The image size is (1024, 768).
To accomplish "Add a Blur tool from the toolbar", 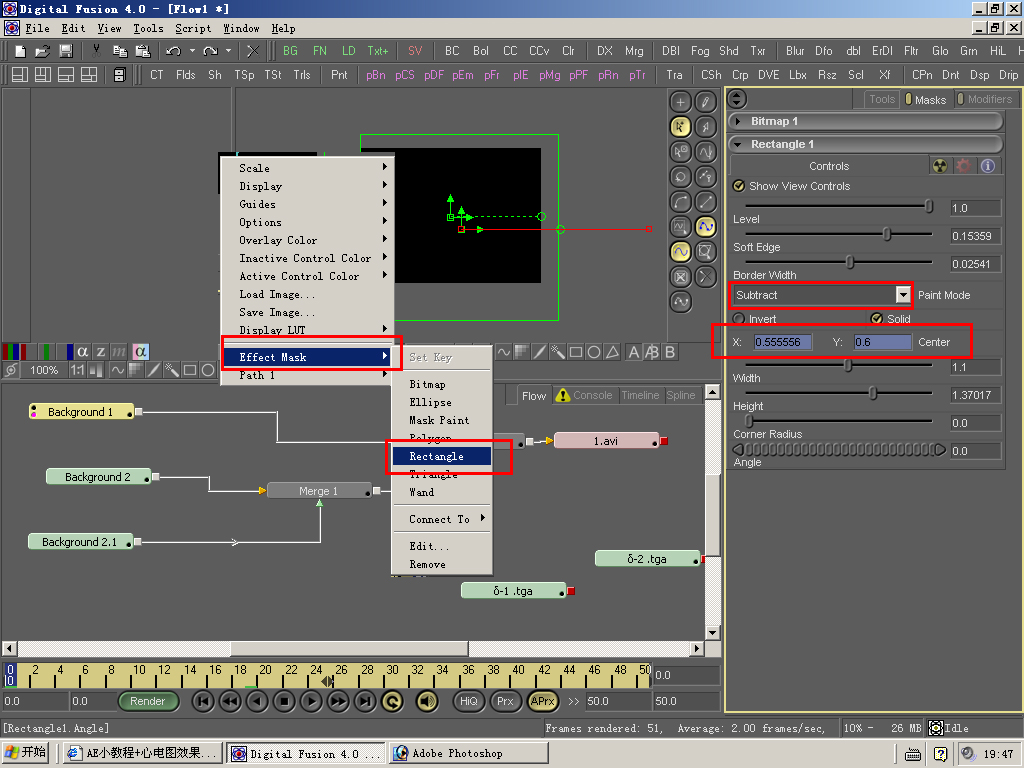I will (x=795, y=51).
